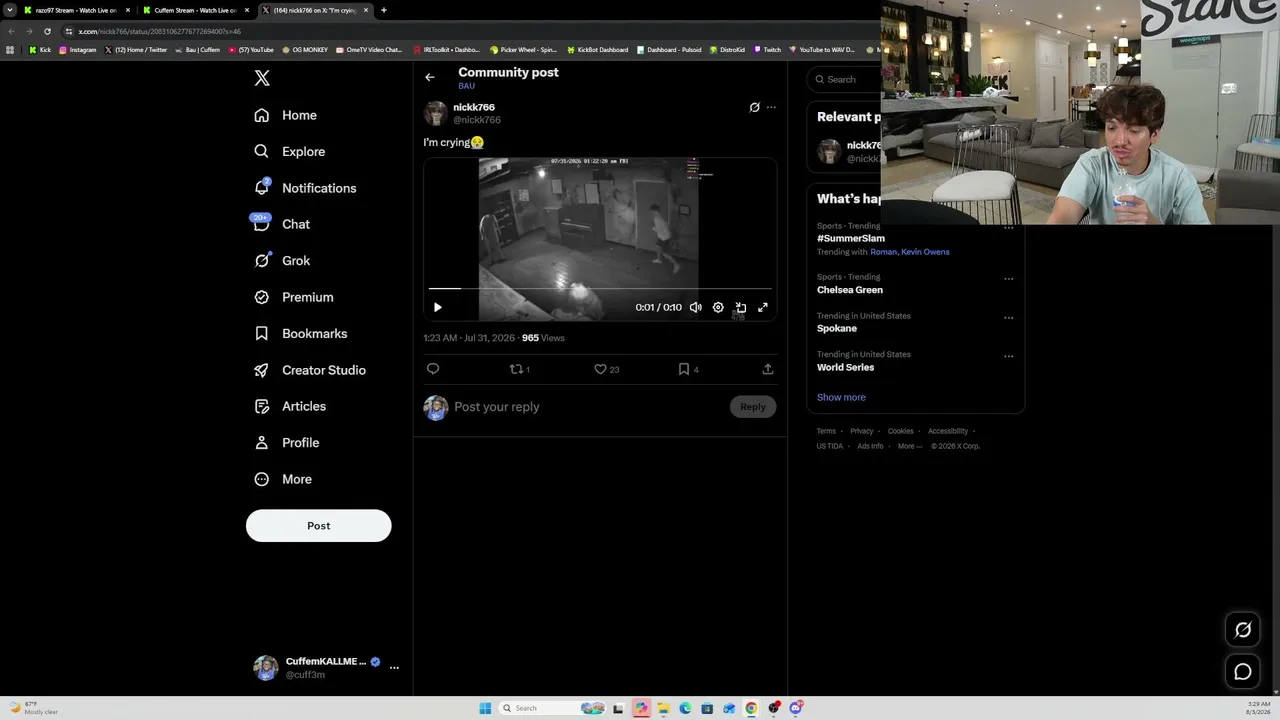Open the BAU community link

pos(466,86)
